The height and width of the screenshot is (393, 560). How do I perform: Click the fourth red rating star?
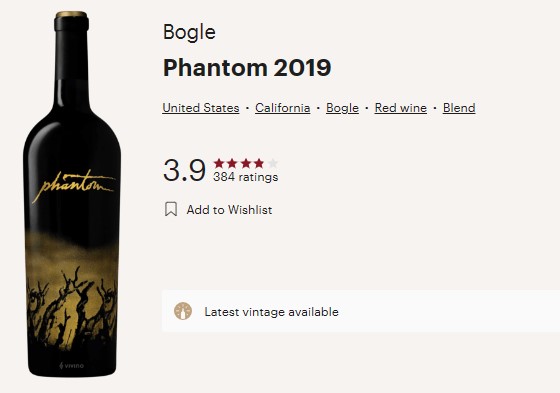(x=259, y=164)
